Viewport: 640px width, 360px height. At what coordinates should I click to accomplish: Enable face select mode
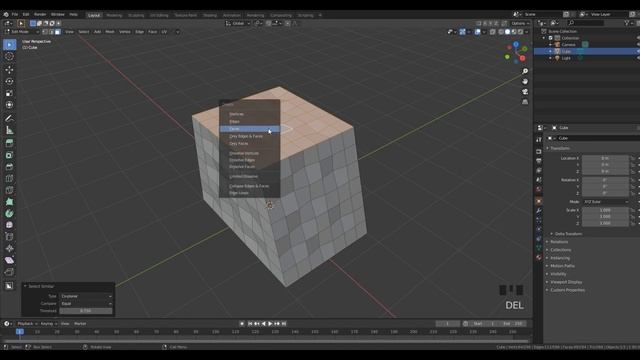58,32
